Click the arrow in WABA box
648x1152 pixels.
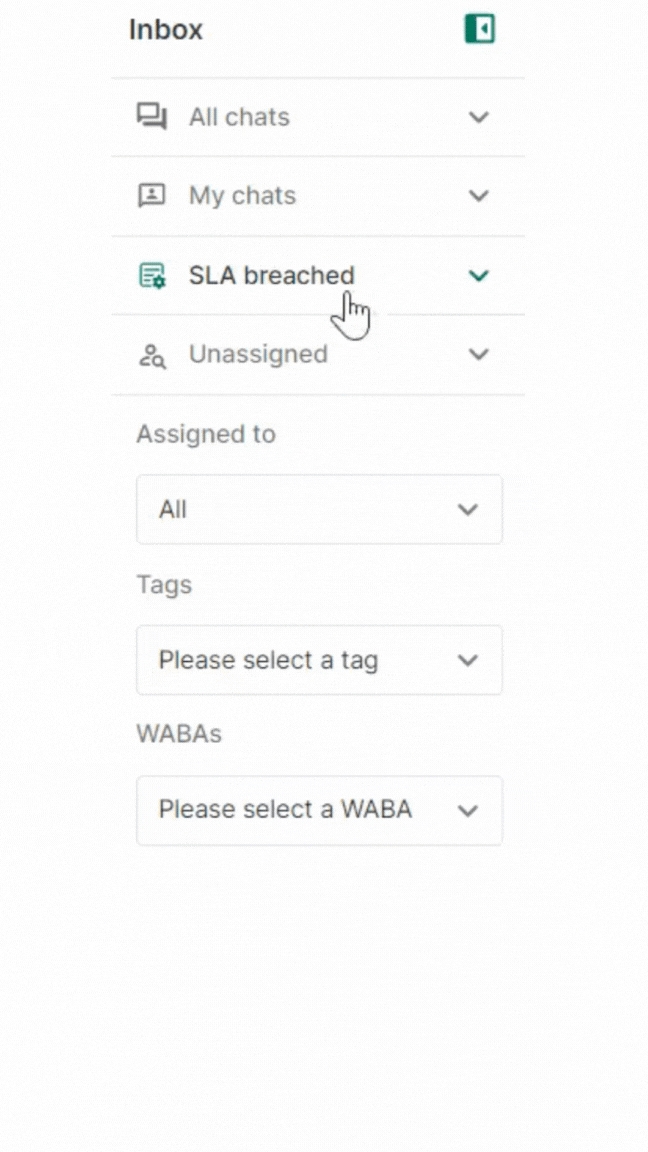tap(467, 810)
